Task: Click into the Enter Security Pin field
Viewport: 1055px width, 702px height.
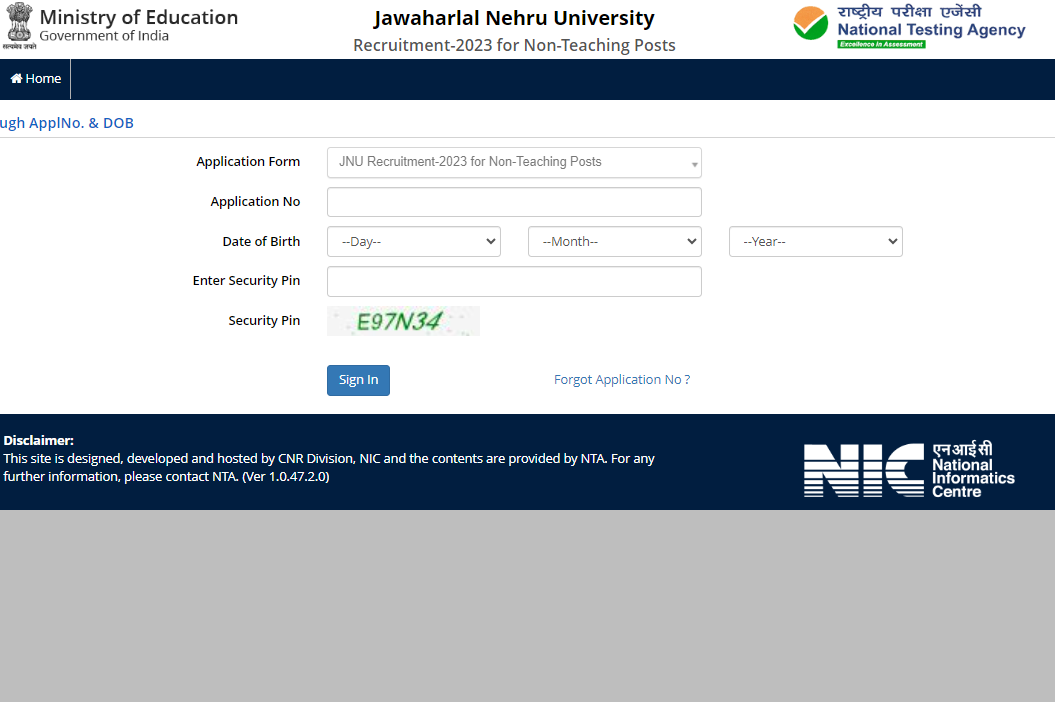Action: click(514, 282)
